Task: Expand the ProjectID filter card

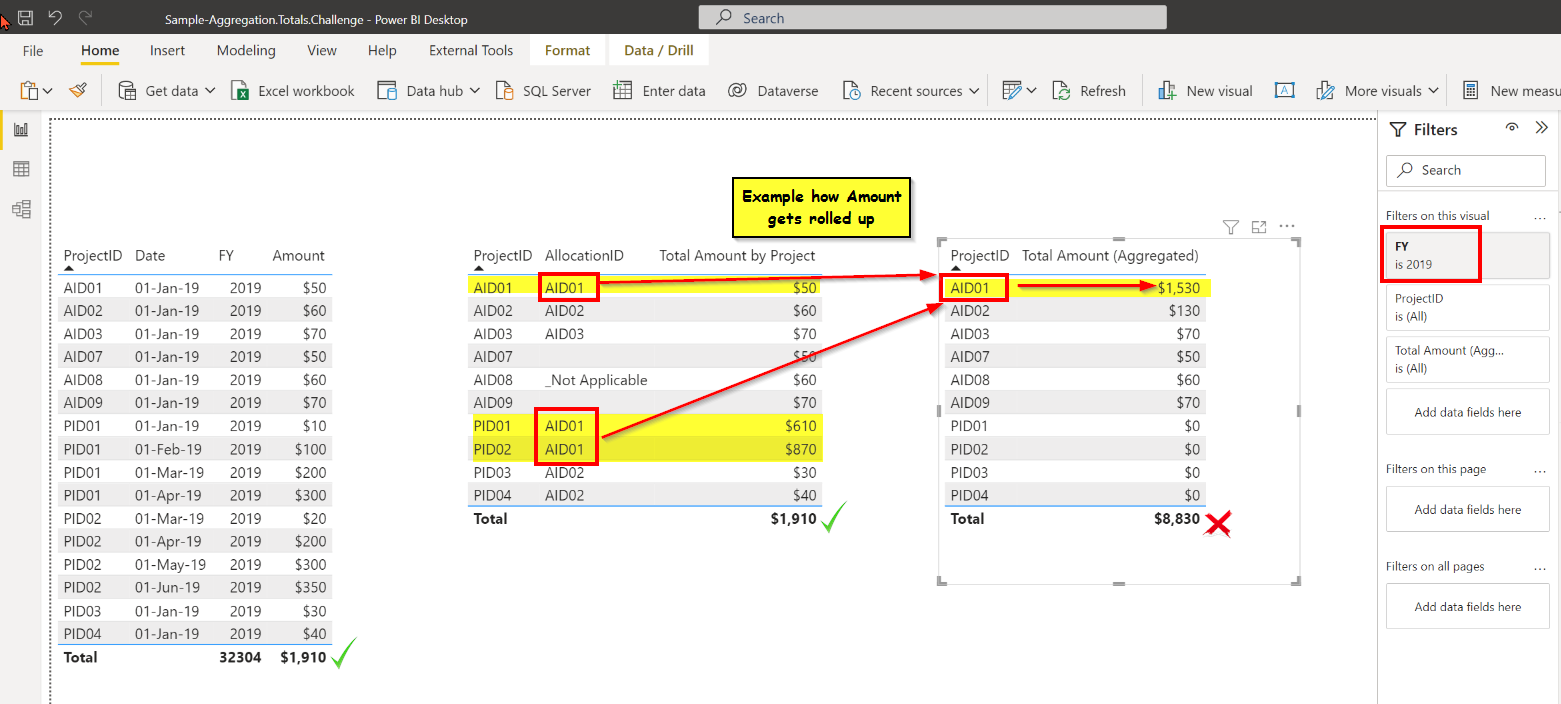Action: tap(1467, 307)
